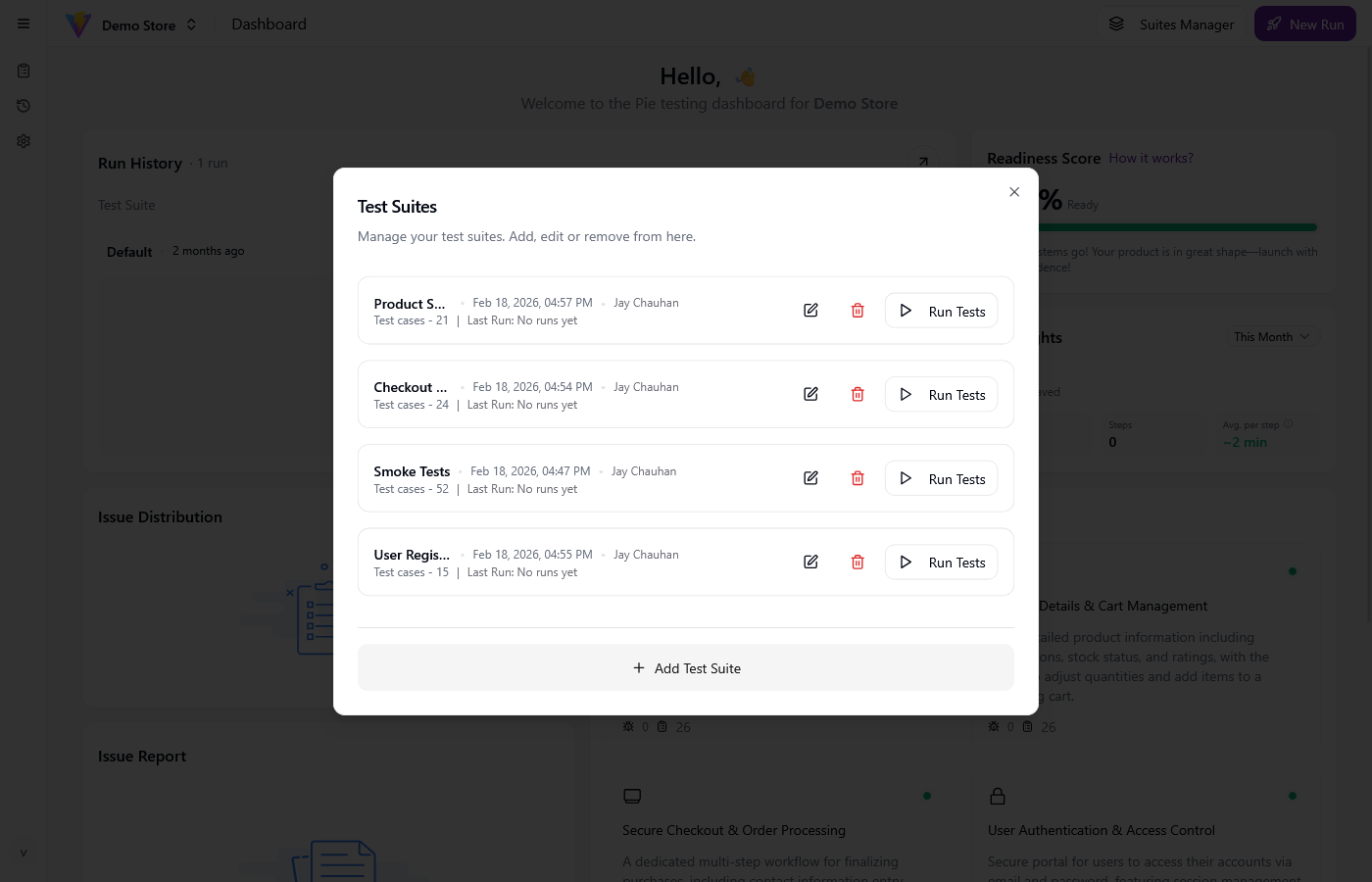This screenshot has width=1372, height=882.
Task: Delete the Checkout suite via trash icon
Action: (857, 394)
